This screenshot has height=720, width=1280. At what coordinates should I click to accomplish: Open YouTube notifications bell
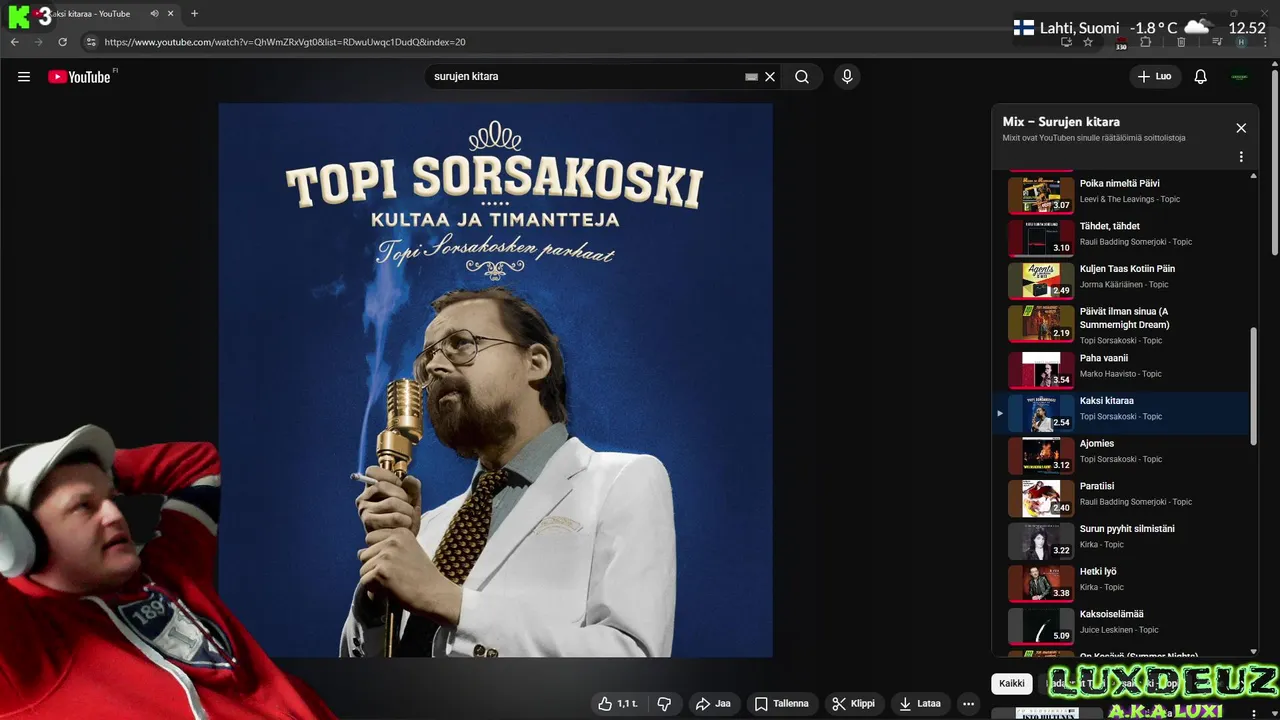1201,77
